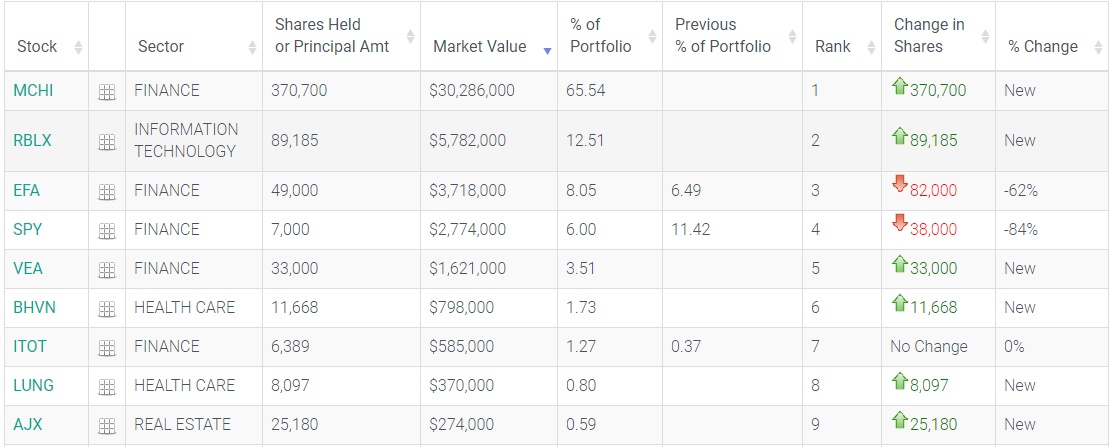Open the grid icon in the MCHI row

click(x=107, y=92)
